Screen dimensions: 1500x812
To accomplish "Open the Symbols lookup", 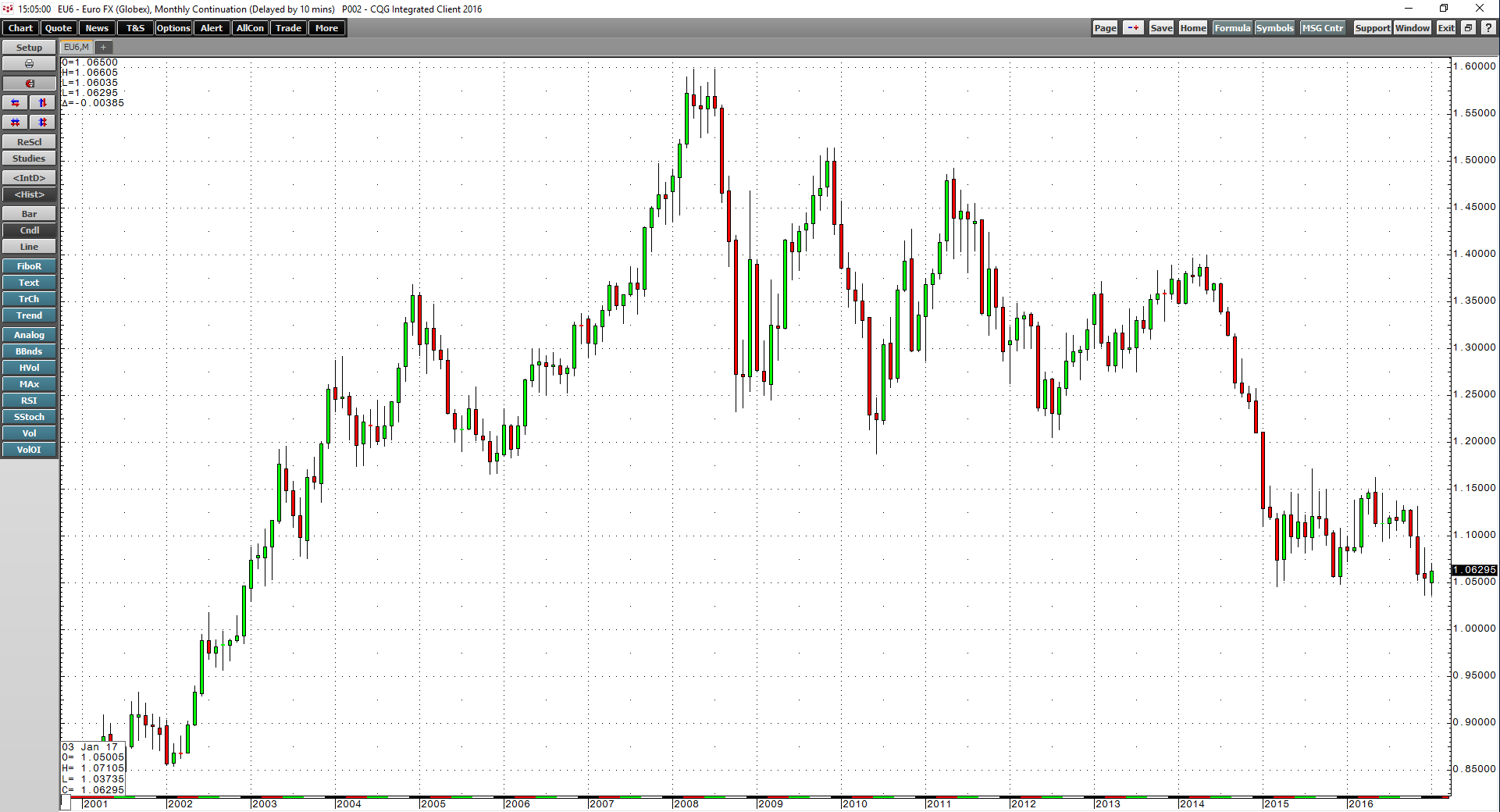I will (1275, 28).
